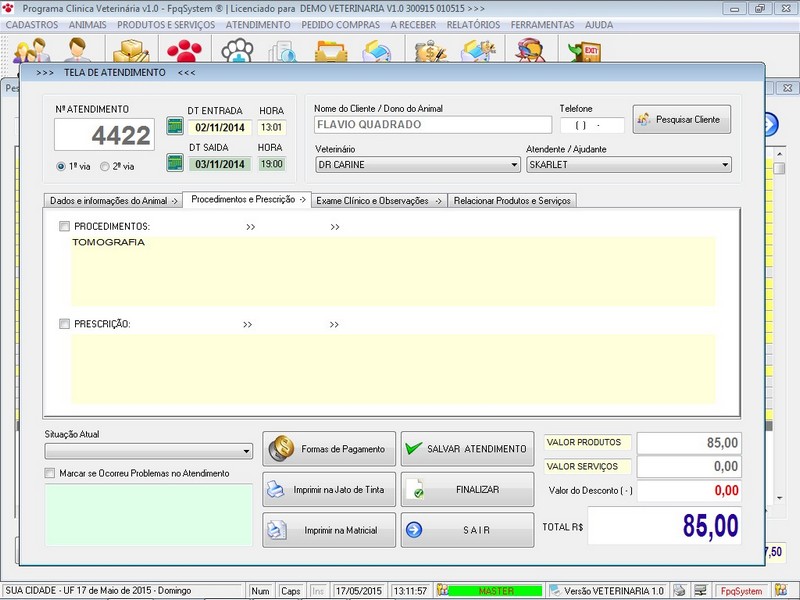Click the Nome do Cliente input field
The width and height of the screenshot is (800, 600).
432,125
